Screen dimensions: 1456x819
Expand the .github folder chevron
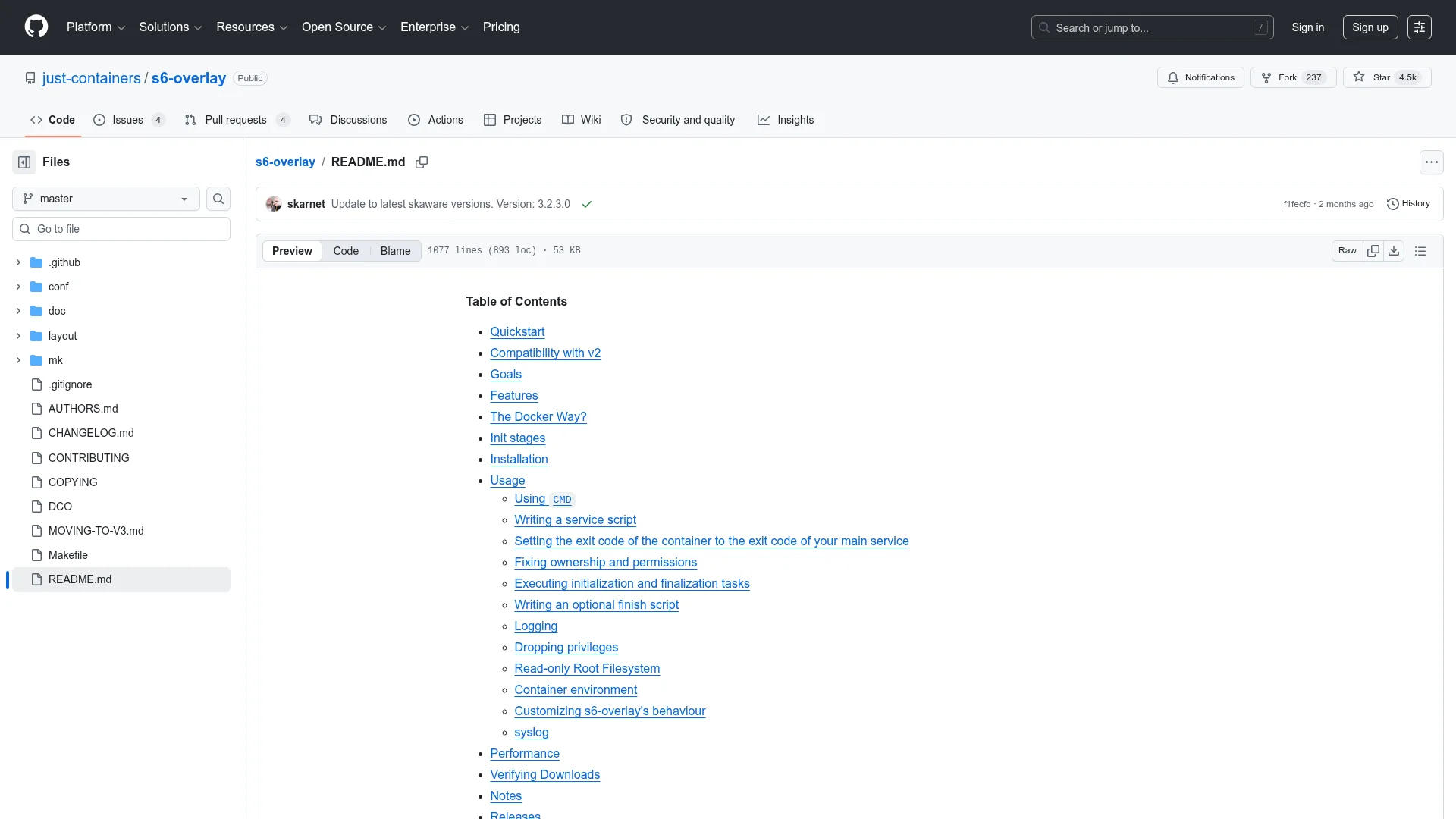pos(18,262)
